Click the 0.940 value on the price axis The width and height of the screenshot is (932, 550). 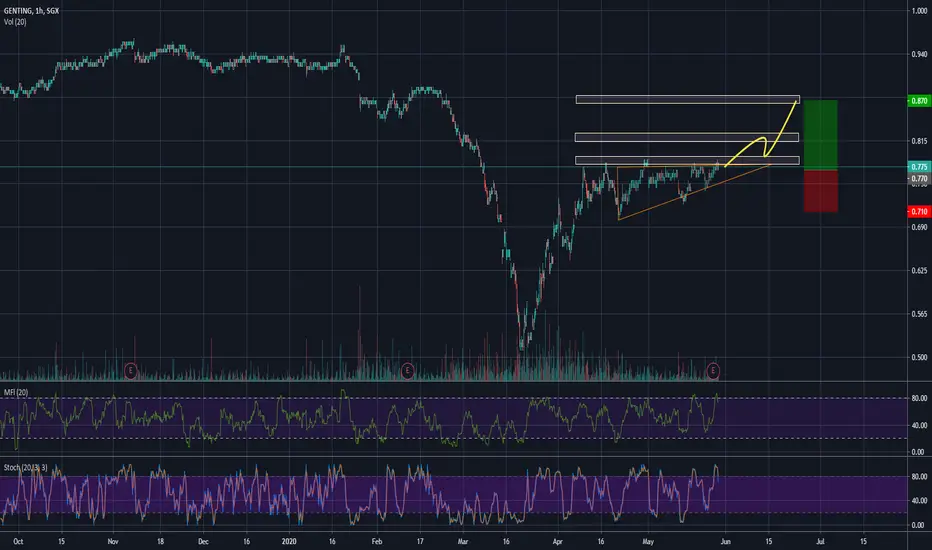tap(919, 55)
